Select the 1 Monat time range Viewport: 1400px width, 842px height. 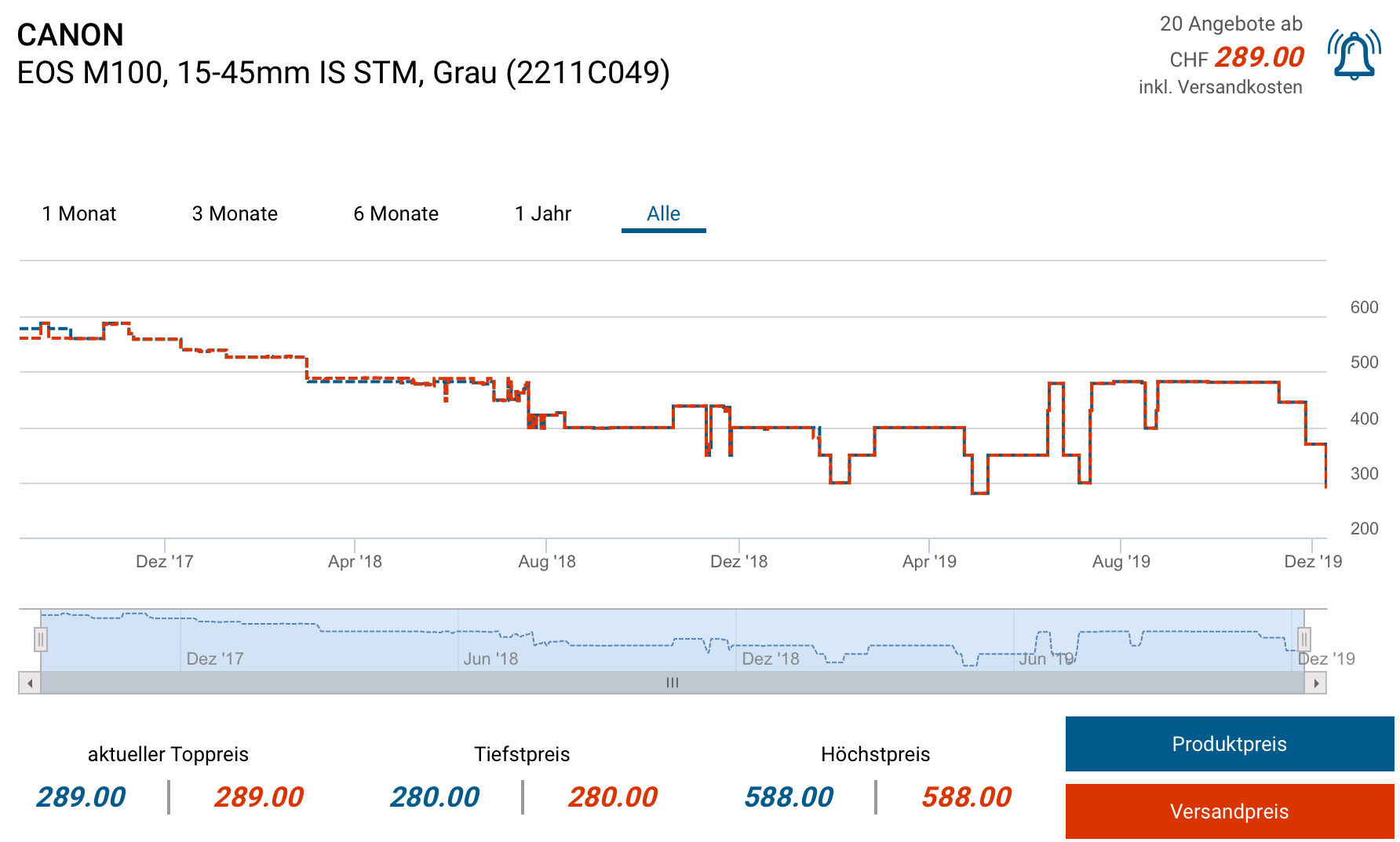[x=79, y=213]
